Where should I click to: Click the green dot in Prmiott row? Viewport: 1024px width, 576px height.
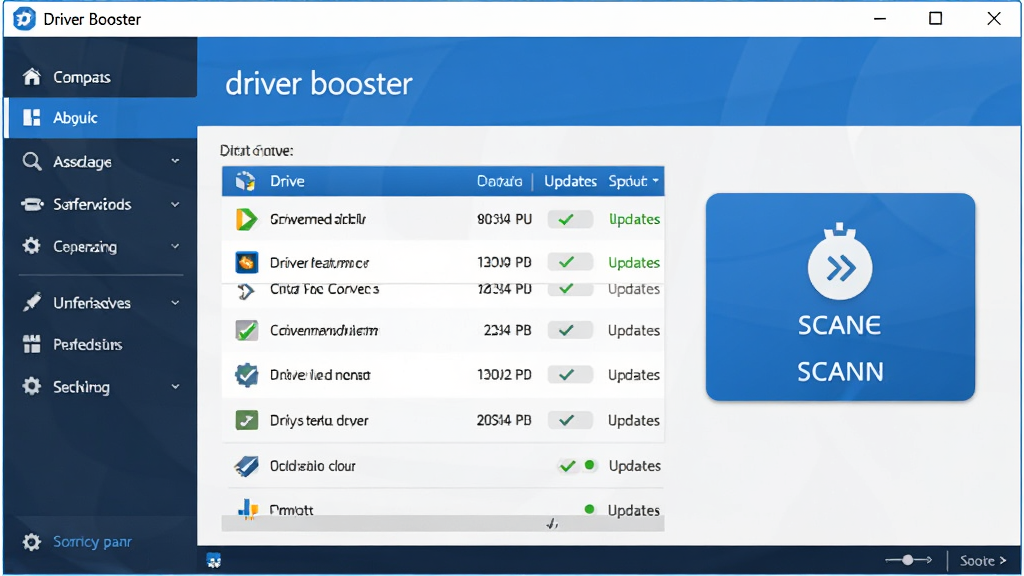589,509
